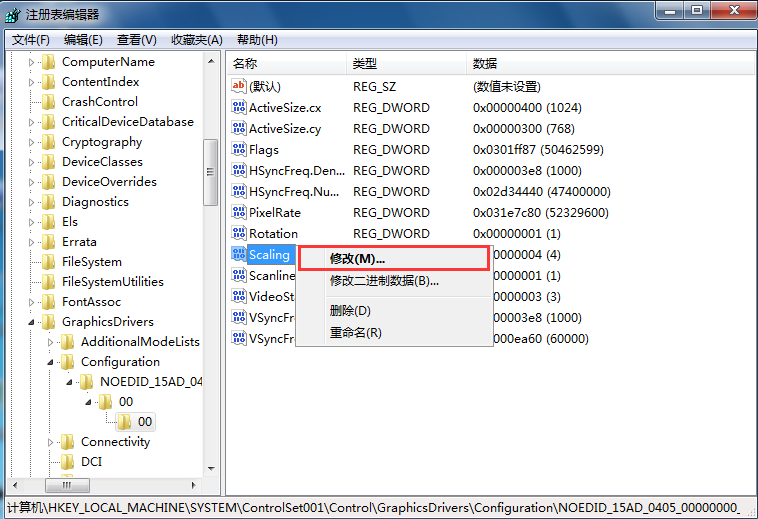
Task: Choose 修改(M)... from context menu
Action: 394,259
